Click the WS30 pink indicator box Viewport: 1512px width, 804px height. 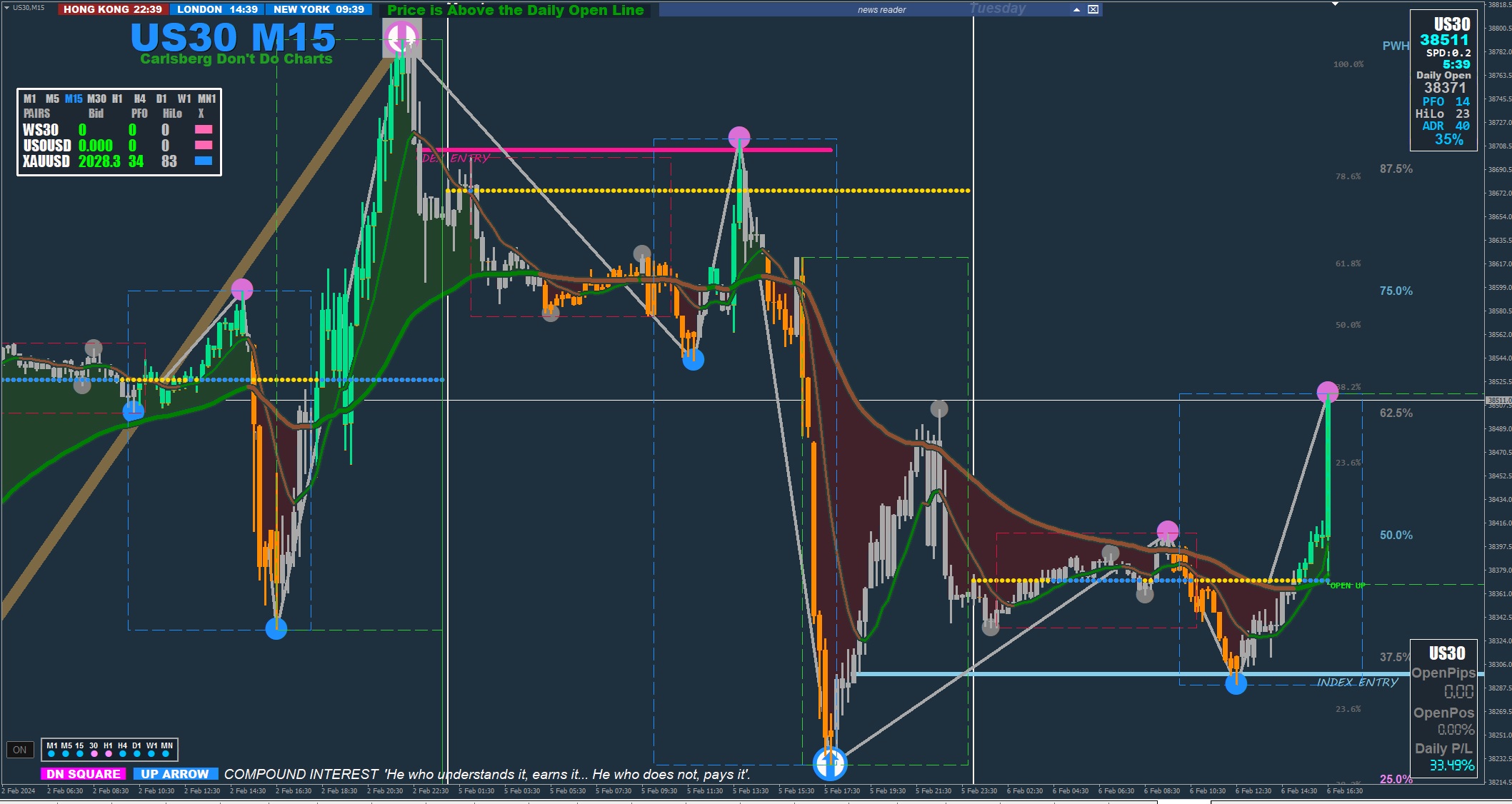click(204, 130)
